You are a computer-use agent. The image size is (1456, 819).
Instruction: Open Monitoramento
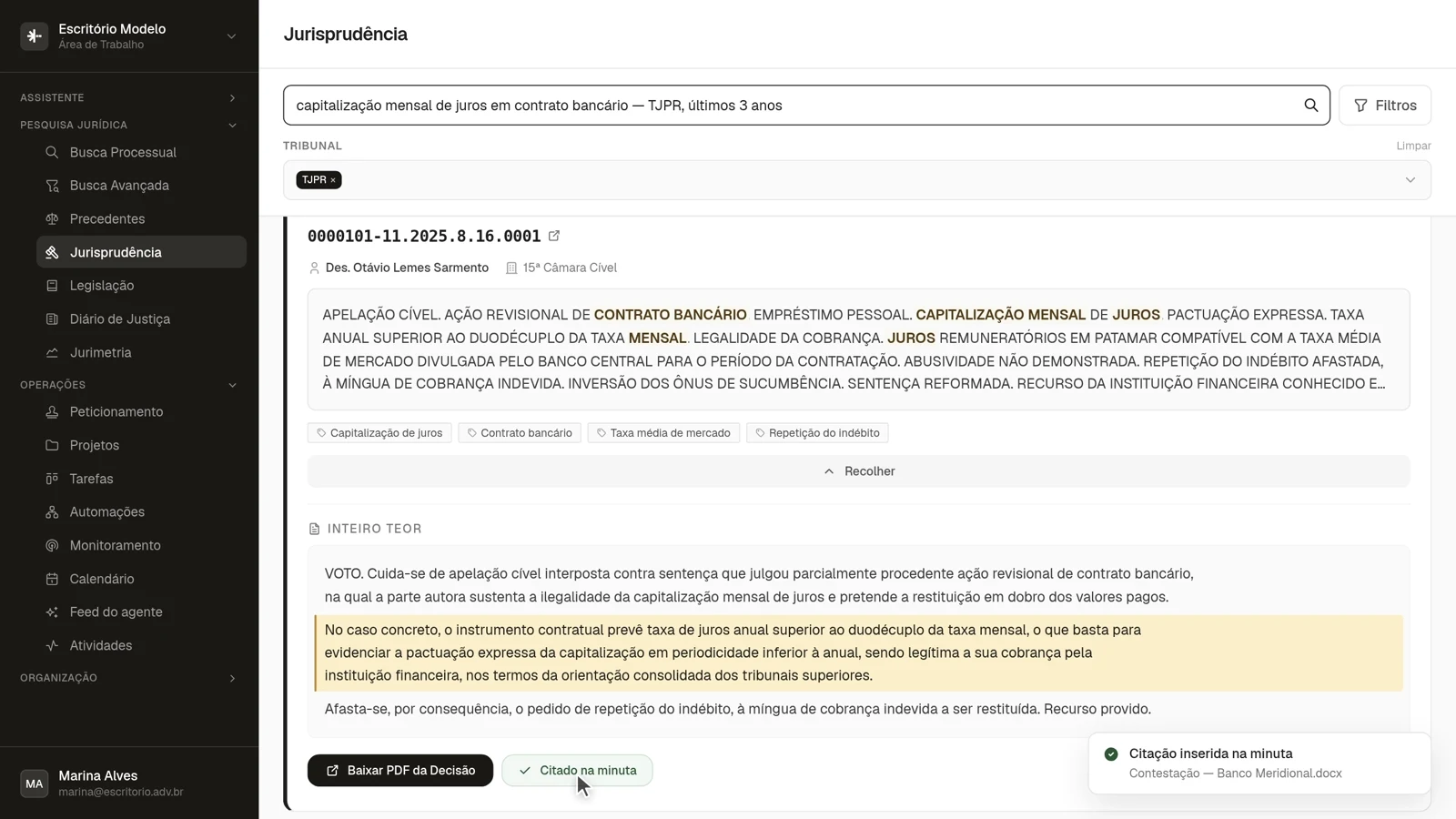point(141,545)
